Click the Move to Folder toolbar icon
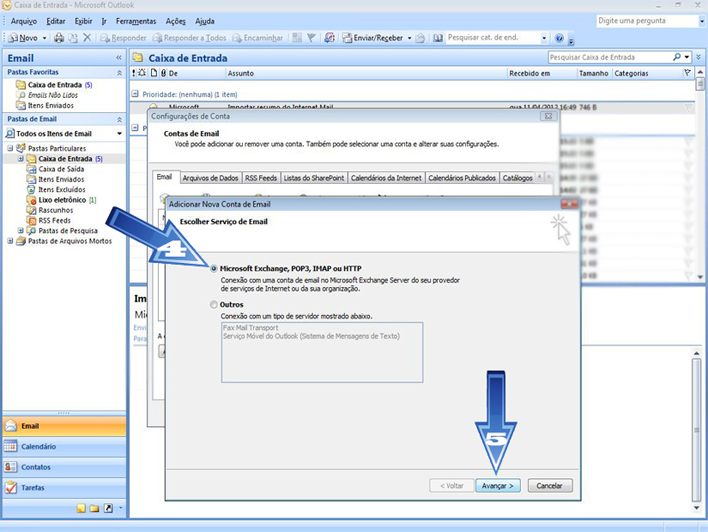Screen dimensions: 708x532 click(73, 38)
